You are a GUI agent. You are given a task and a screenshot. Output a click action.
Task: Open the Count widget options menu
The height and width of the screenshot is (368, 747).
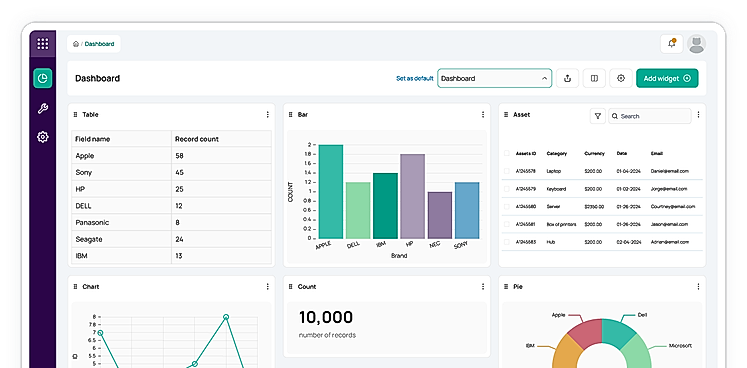(x=483, y=286)
